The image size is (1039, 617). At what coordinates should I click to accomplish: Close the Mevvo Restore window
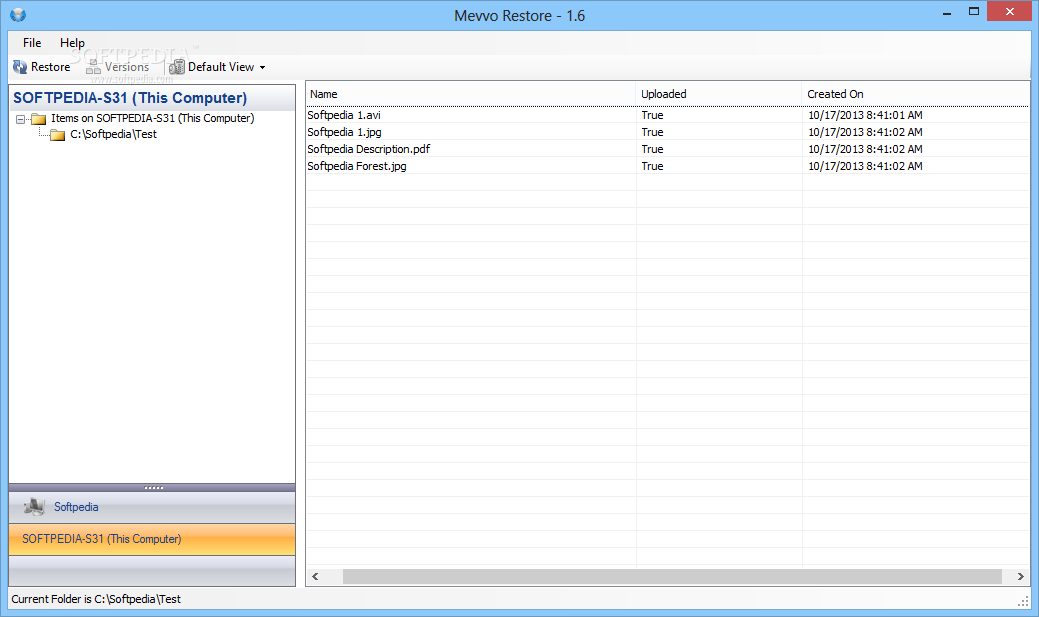(x=1009, y=11)
